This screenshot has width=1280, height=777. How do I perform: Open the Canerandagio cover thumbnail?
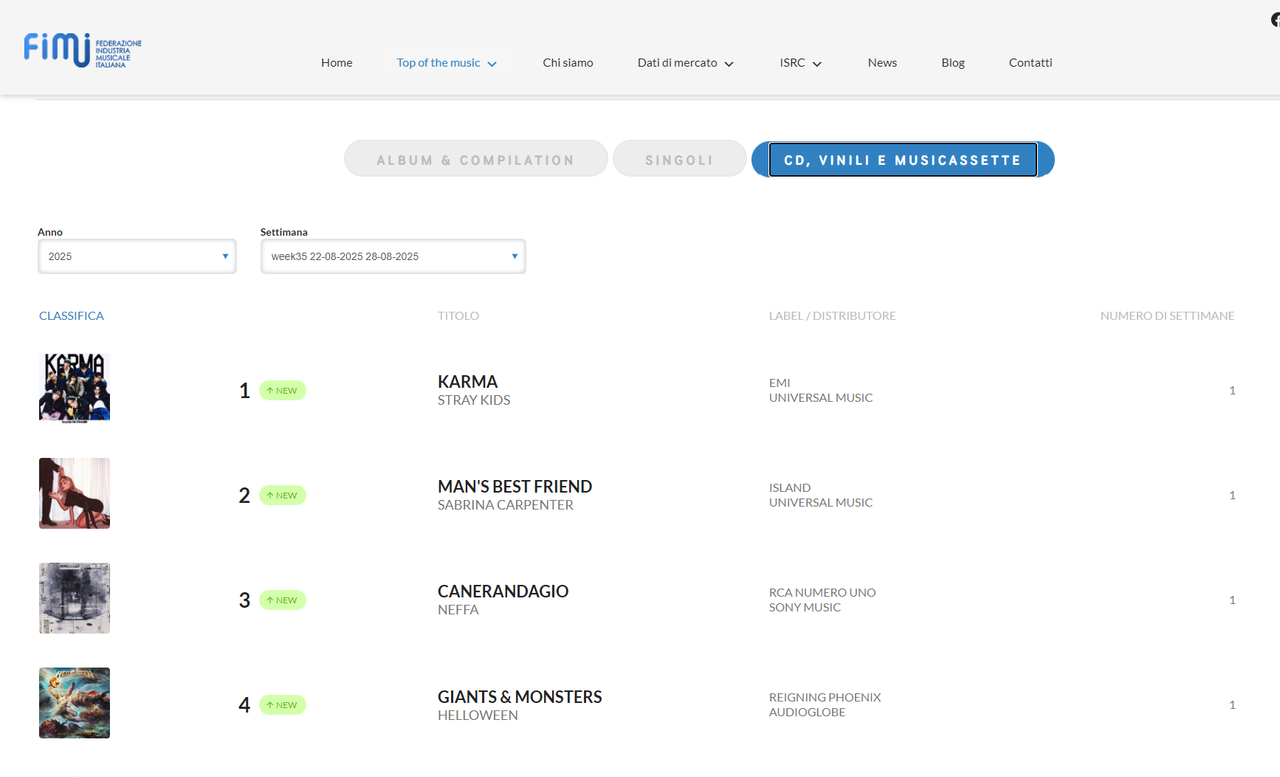coord(74,598)
